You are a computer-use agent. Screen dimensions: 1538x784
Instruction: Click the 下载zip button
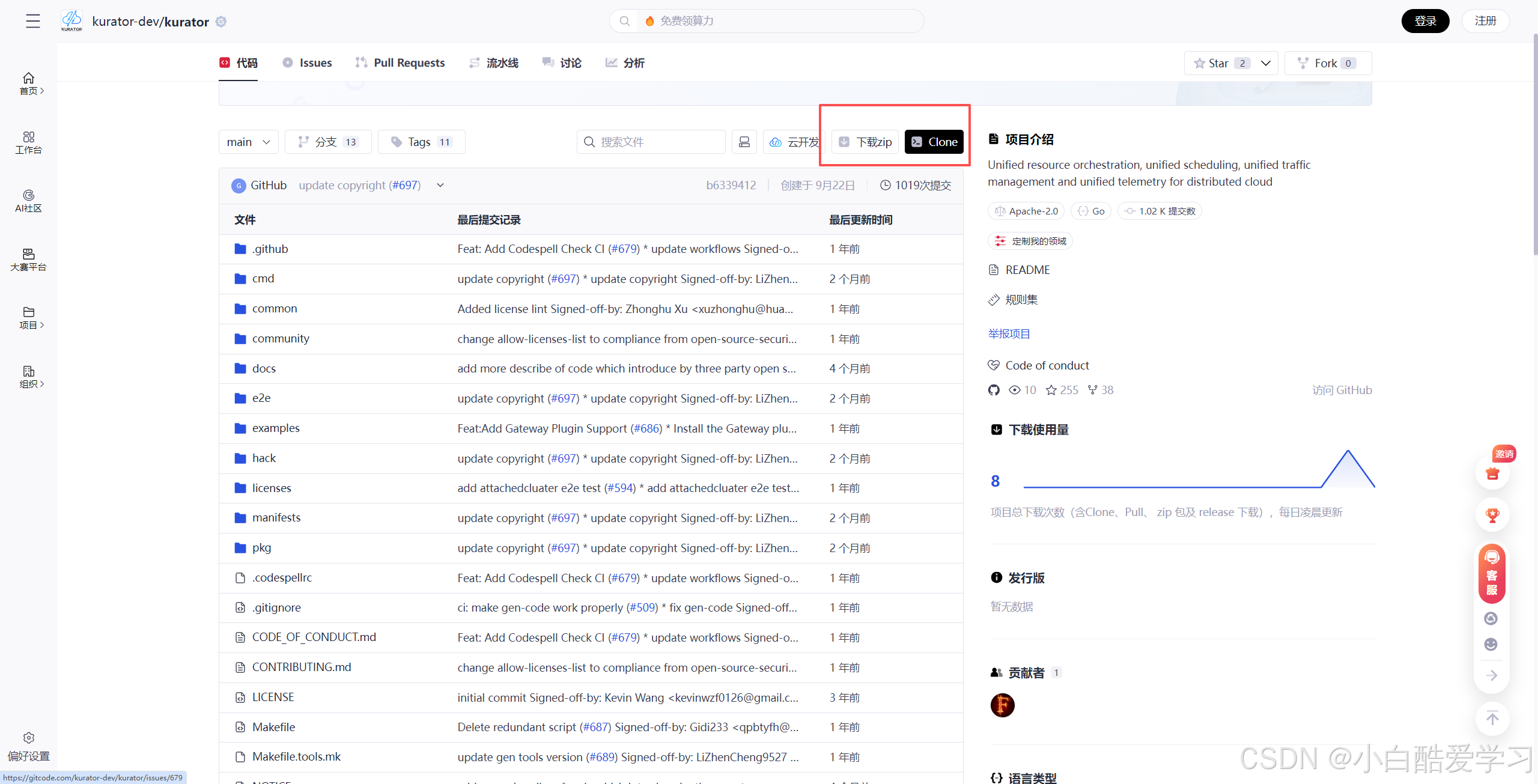865,142
